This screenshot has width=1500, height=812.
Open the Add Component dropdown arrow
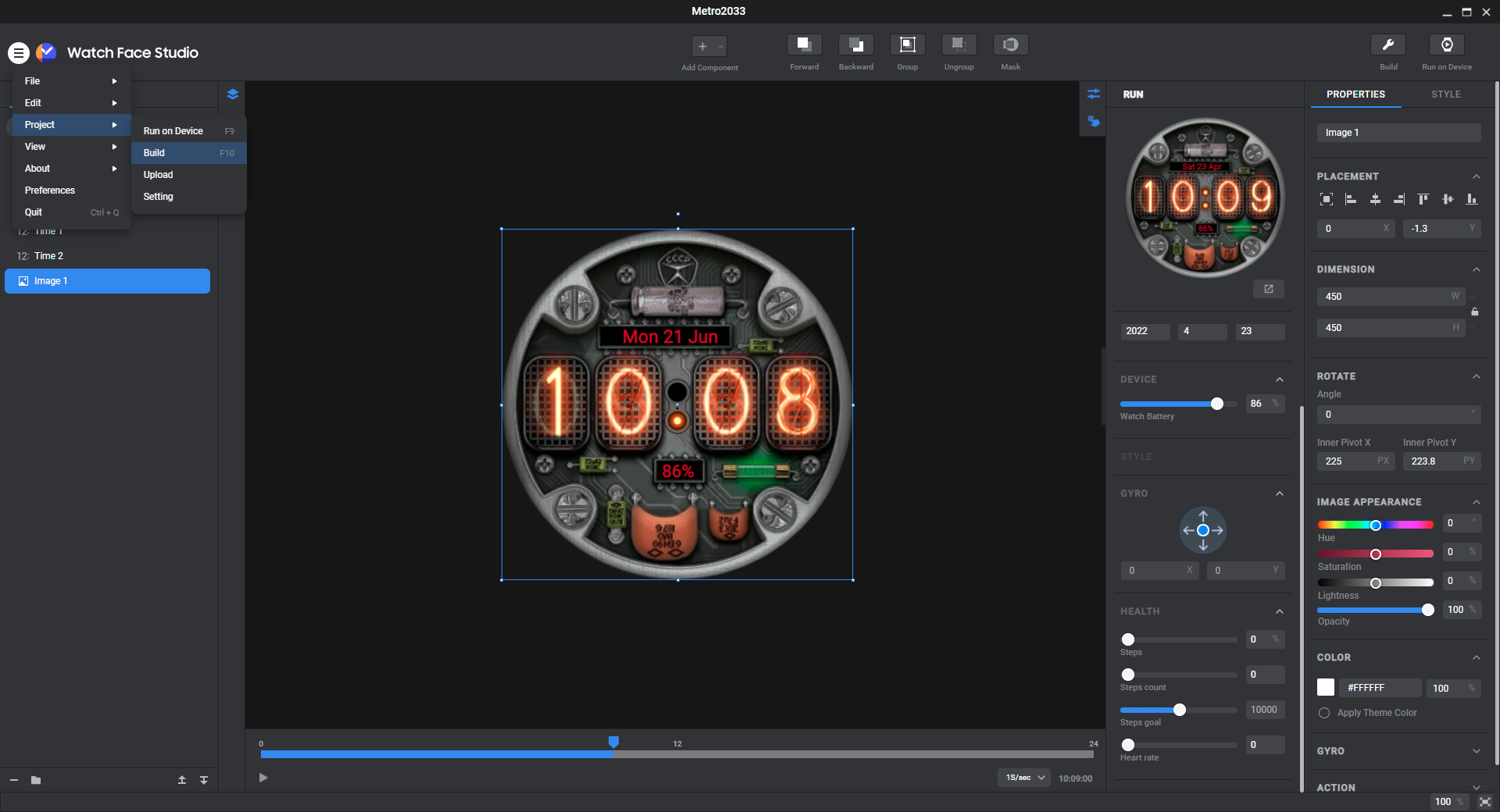[721, 46]
